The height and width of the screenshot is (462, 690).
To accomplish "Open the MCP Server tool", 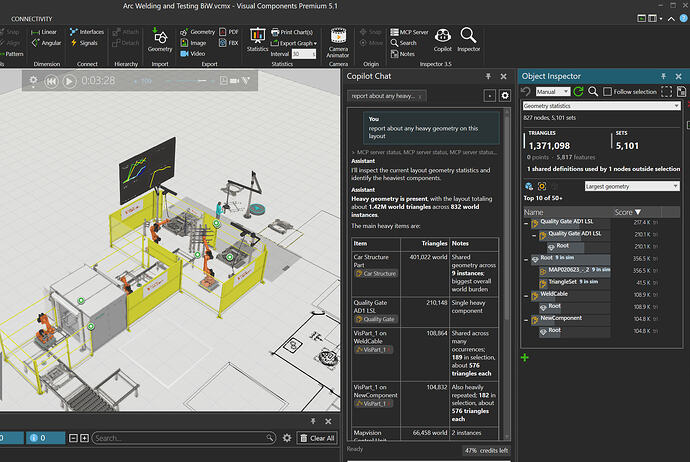I will point(409,32).
